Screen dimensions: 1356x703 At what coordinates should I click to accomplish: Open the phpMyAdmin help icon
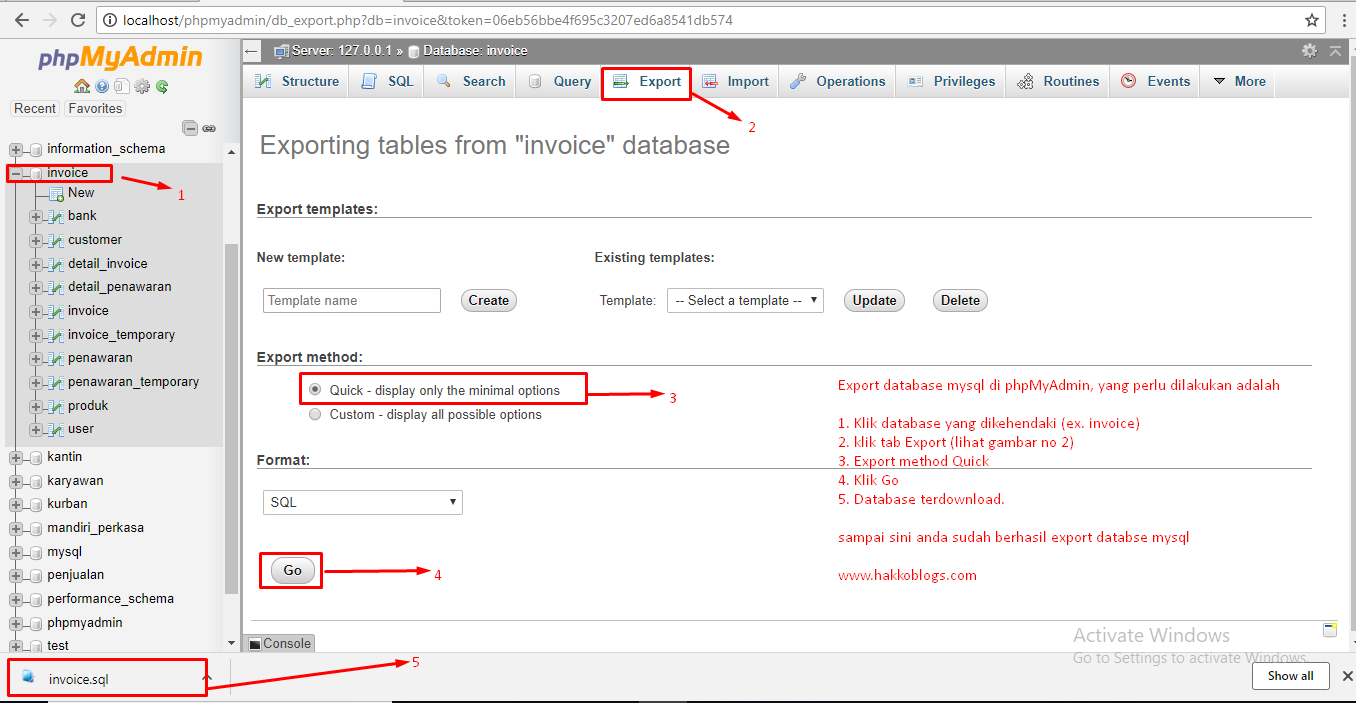pos(102,87)
